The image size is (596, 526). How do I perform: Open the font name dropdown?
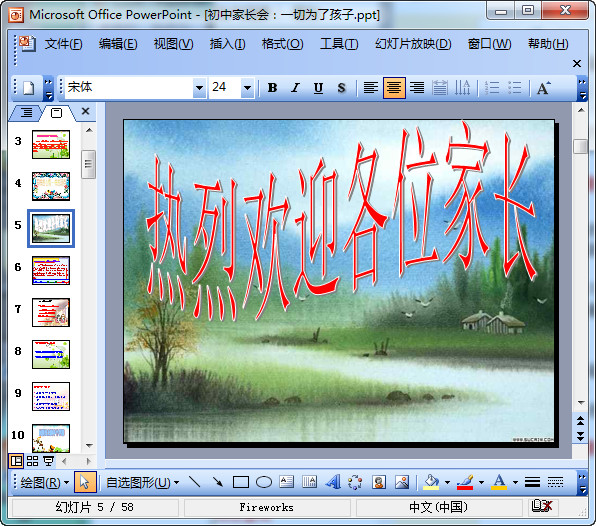[199, 88]
